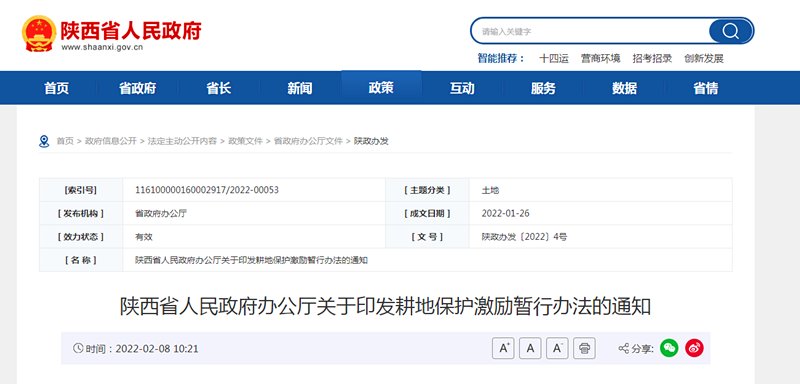Print the page via printer icon
This screenshot has width=800, height=384.
(x=584, y=348)
